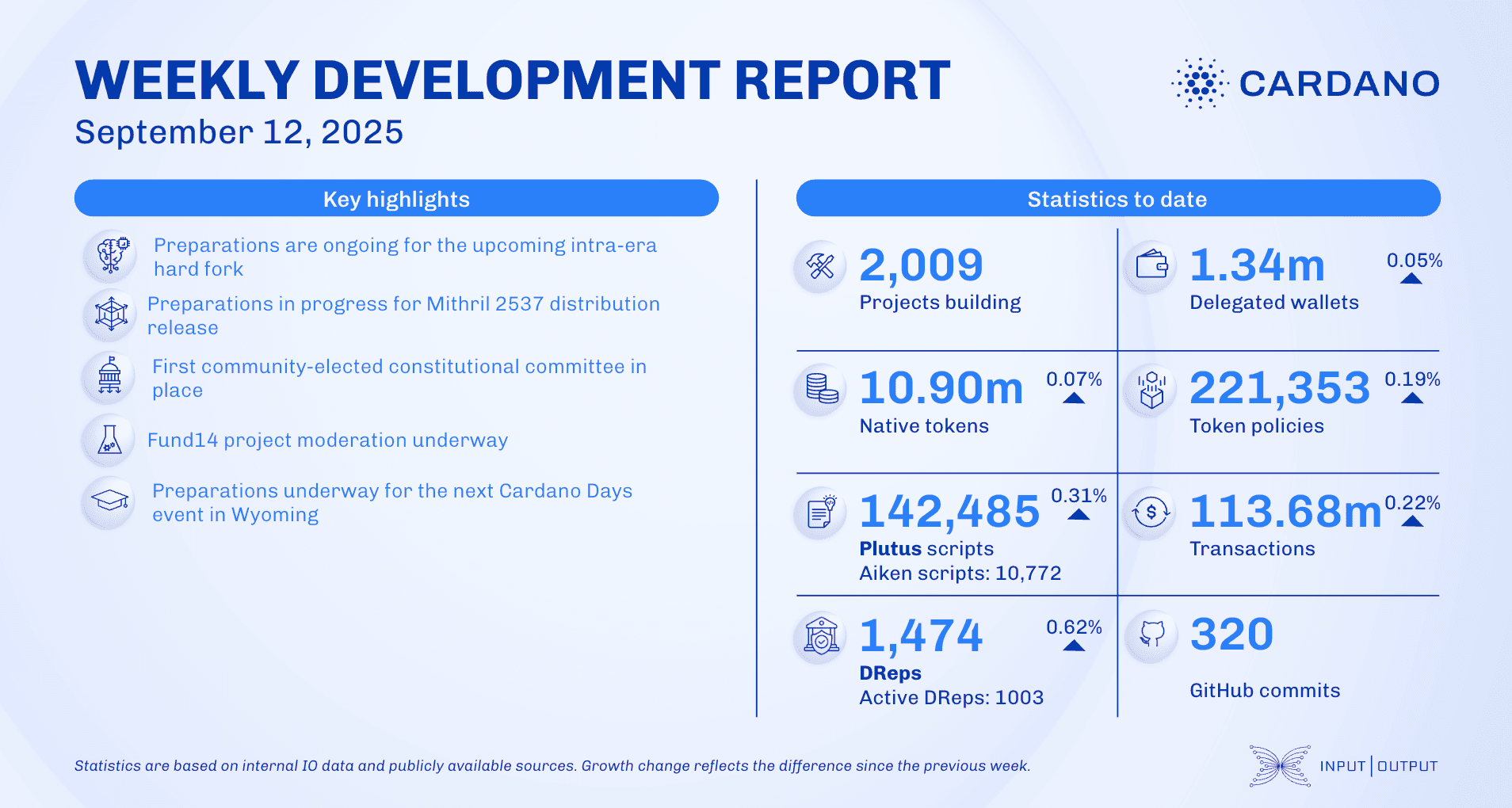The image size is (1512, 808).
Task: Click the 0.31% growth value
Action: pyautogui.click(x=1079, y=496)
